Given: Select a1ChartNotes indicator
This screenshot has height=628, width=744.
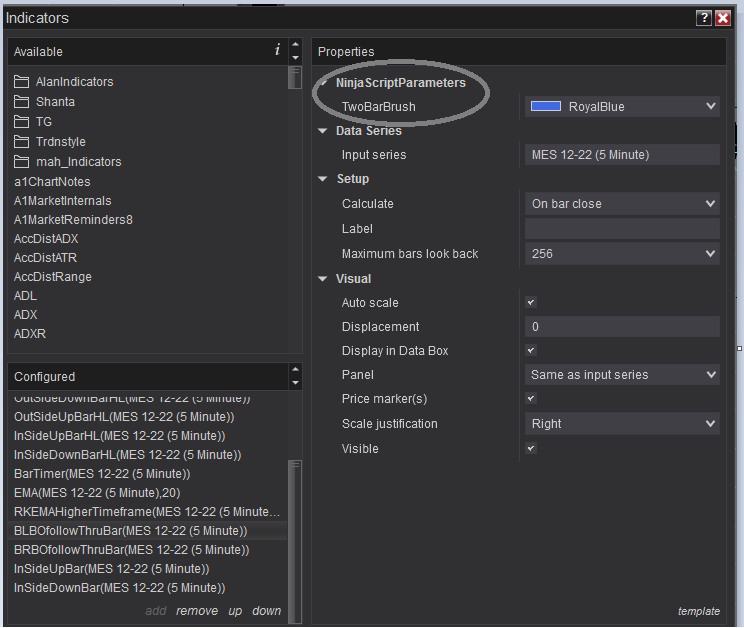Looking at the screenshot, I should click(52, 182).
